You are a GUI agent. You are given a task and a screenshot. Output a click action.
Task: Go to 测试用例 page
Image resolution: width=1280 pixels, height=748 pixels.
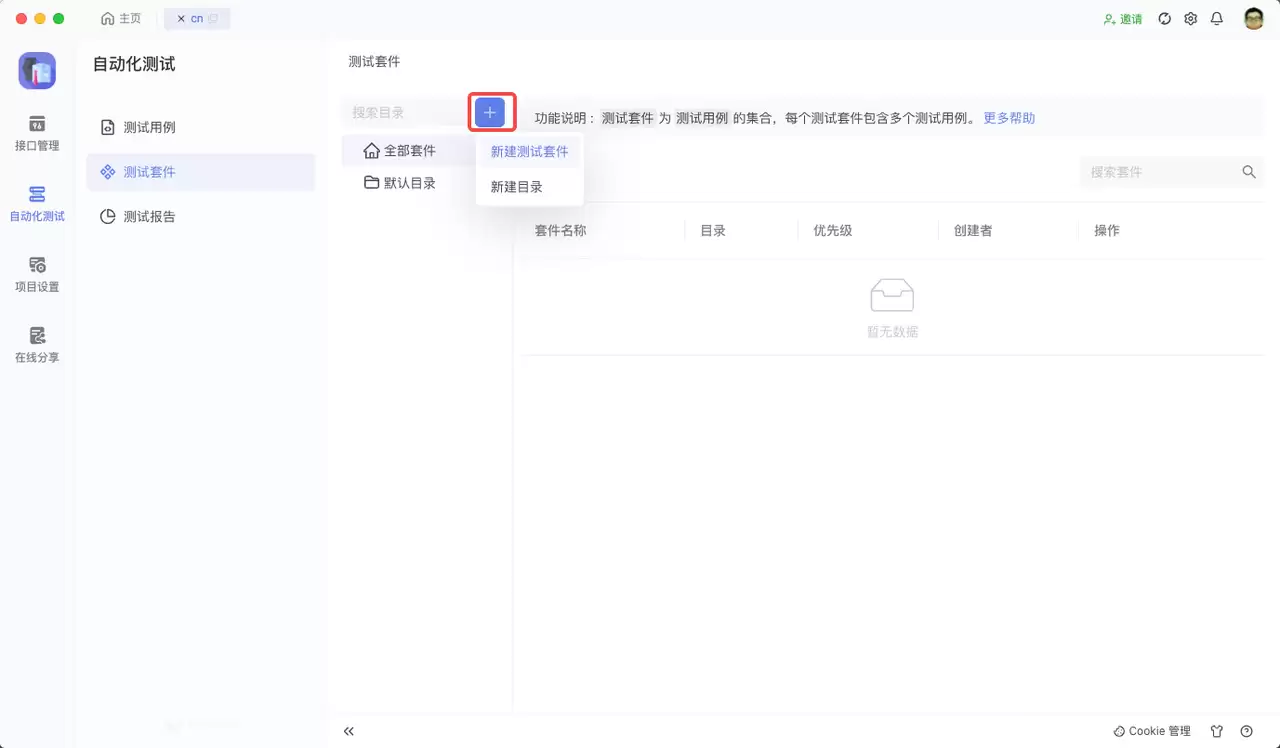point(200,128)
